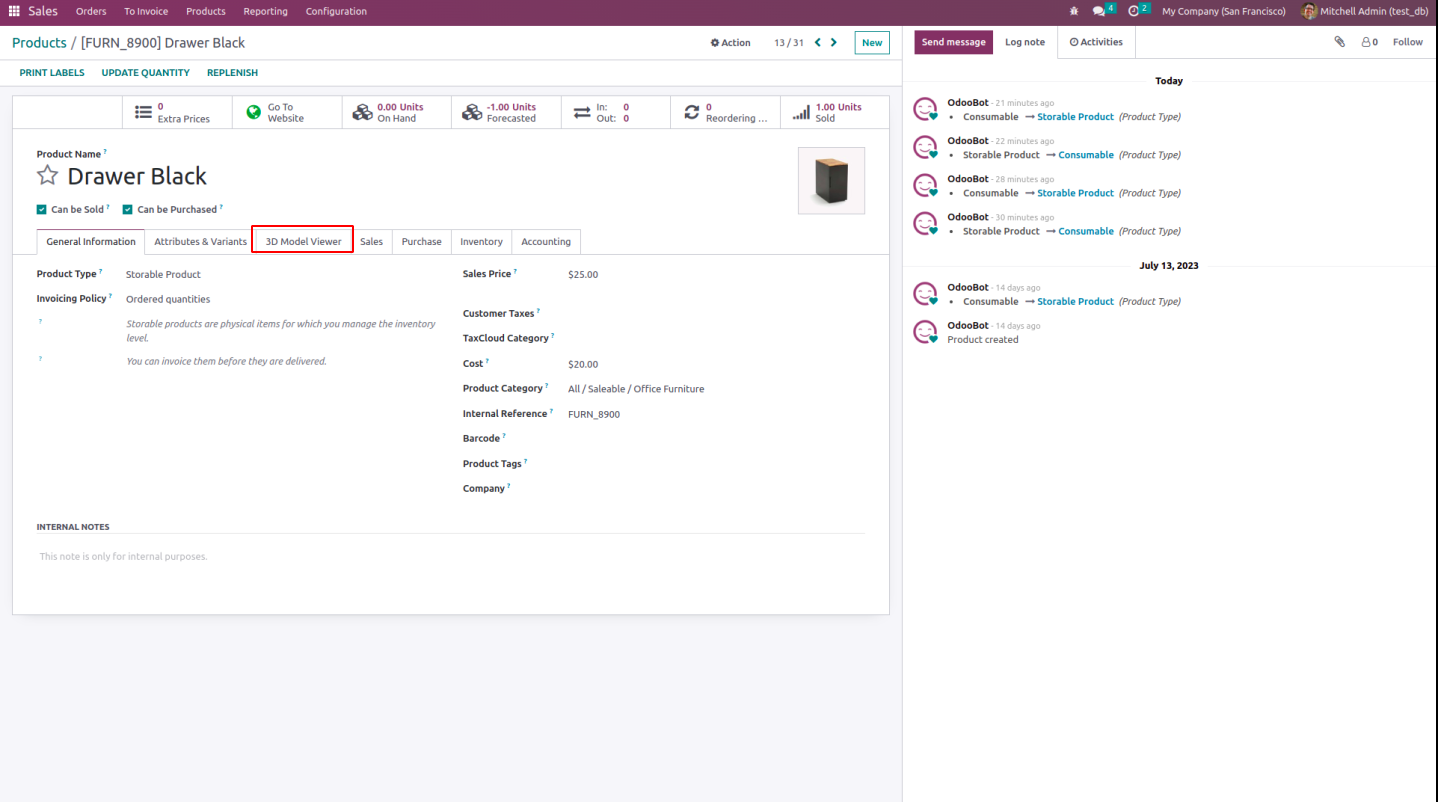The height and width of the screenshot is (802, 1438).
Task: Click the debug bug icon in navbar
Action: pos(1074,11)
